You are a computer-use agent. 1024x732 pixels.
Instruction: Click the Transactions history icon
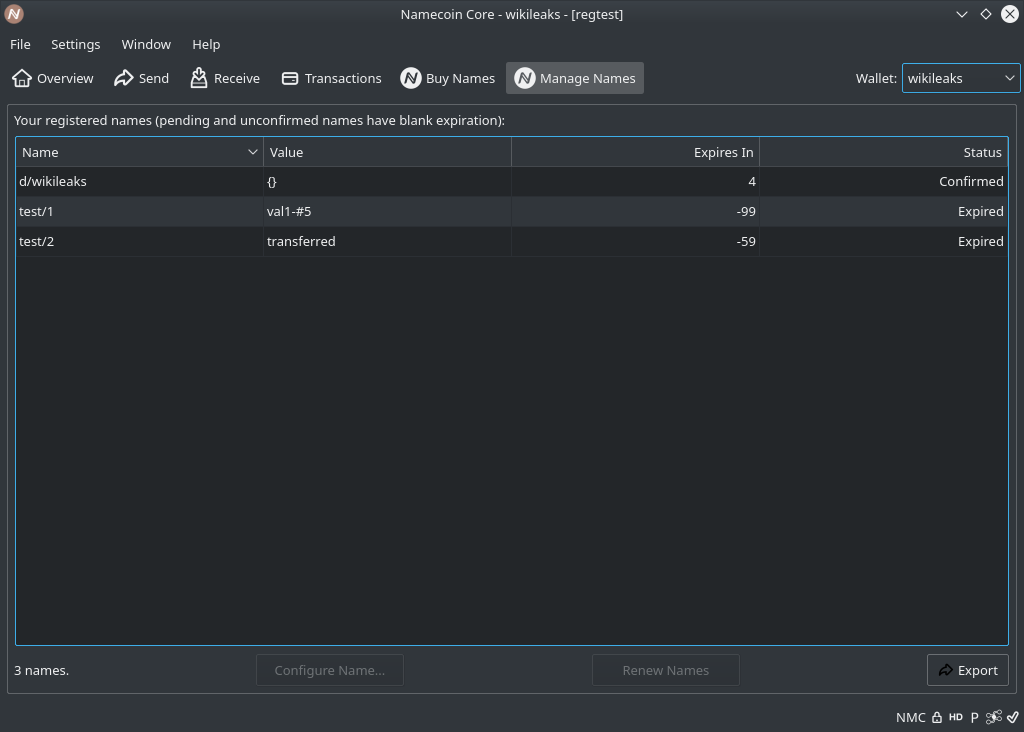289,78
